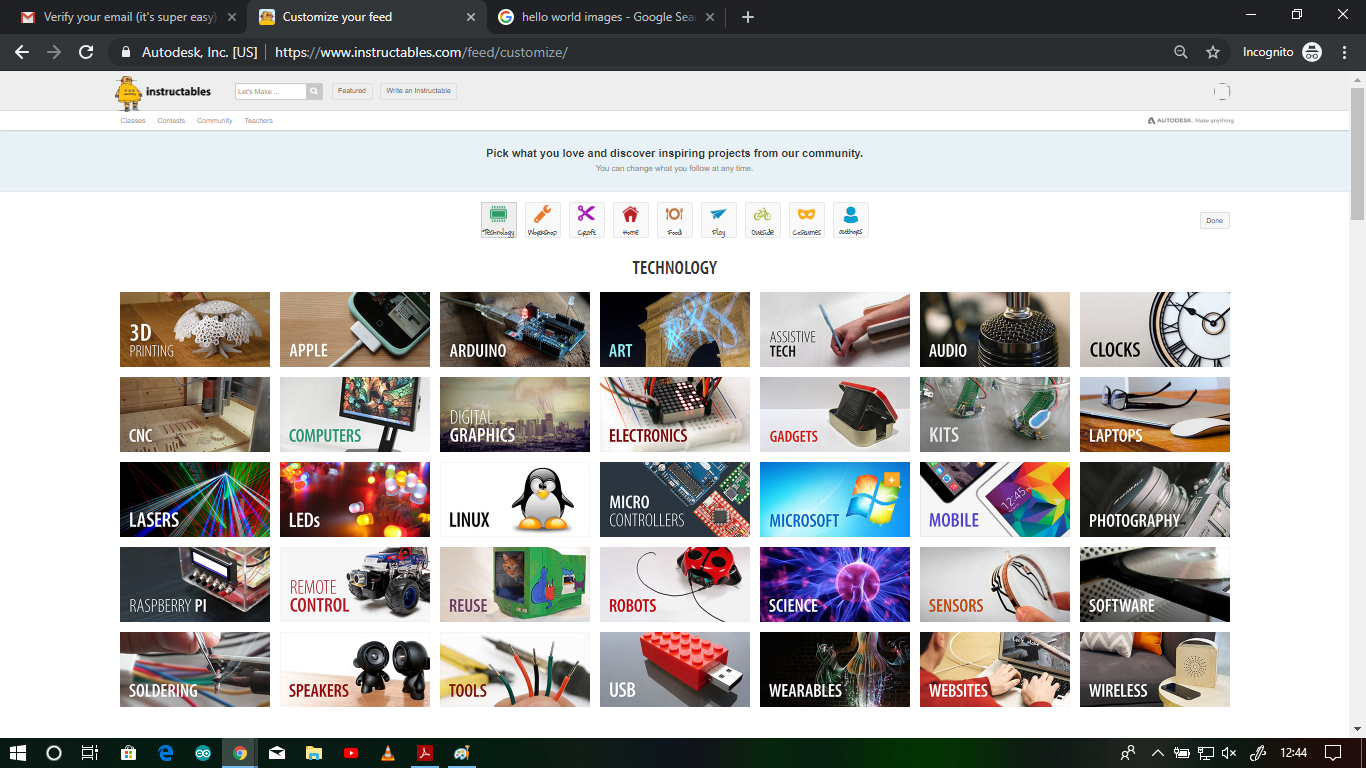The image size is (1366, 768).
Task: Click Chrome's back arrow
Action: coord(22,52)
